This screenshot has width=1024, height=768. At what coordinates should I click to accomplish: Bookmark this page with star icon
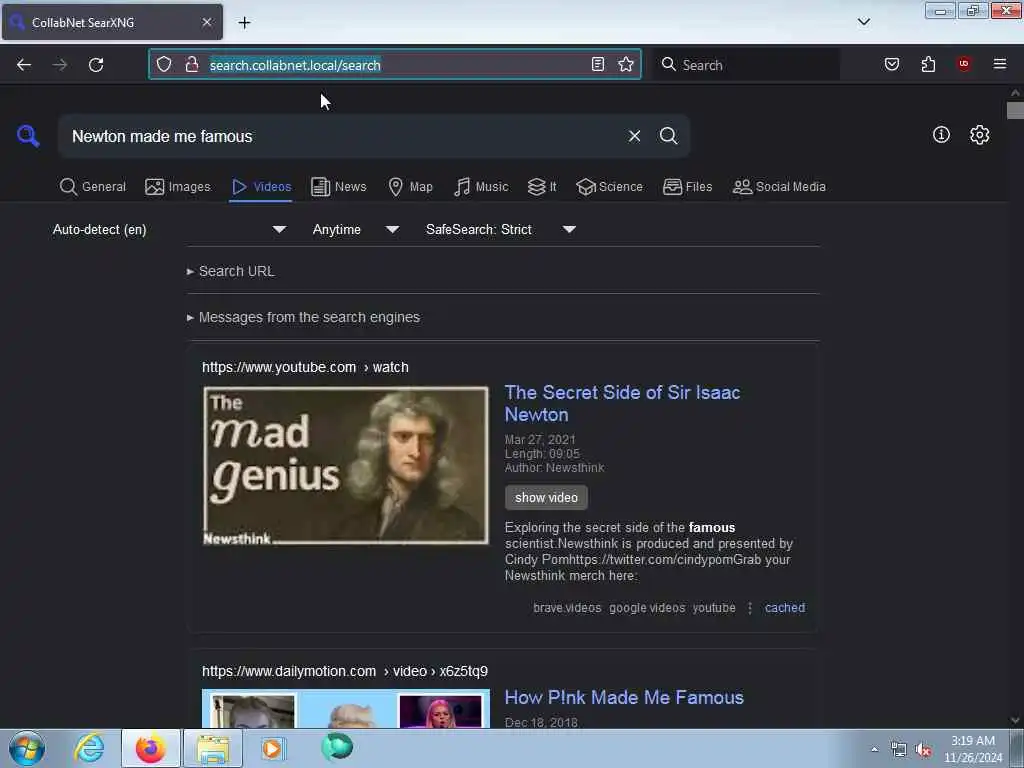tap(626, 64)
